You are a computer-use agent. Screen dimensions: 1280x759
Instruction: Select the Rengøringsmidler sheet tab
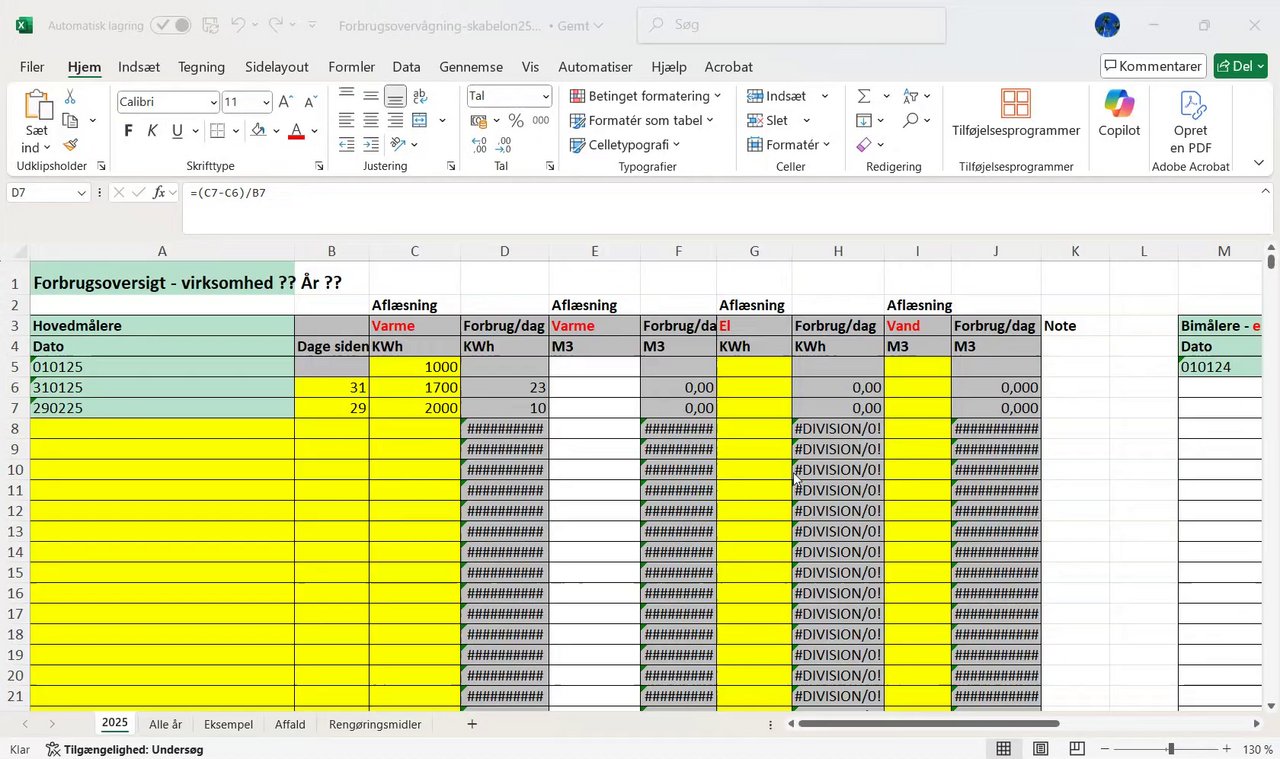(x=375, y=724)
